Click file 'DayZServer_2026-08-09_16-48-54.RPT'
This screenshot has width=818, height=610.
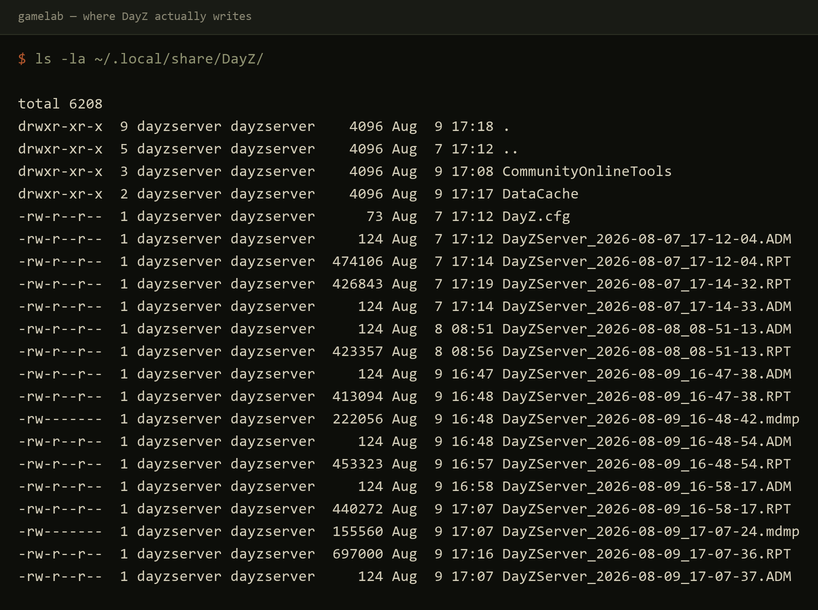coord(647,464)
